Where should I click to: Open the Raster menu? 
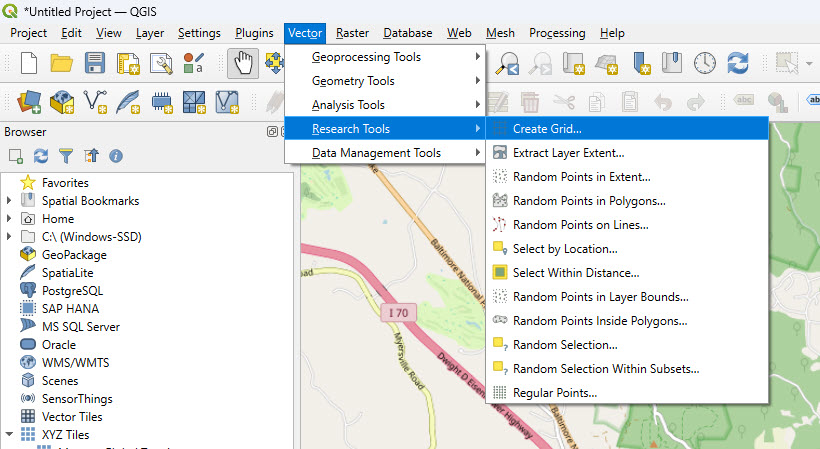click(352, 33)
